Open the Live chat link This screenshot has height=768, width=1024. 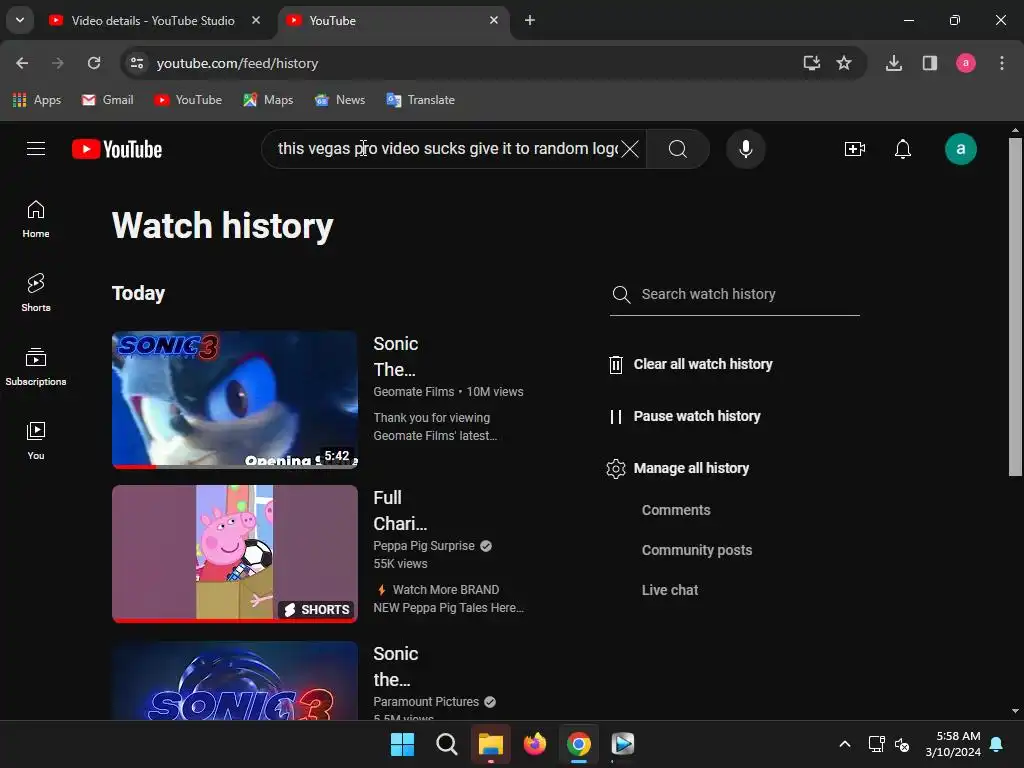[669, 590]
